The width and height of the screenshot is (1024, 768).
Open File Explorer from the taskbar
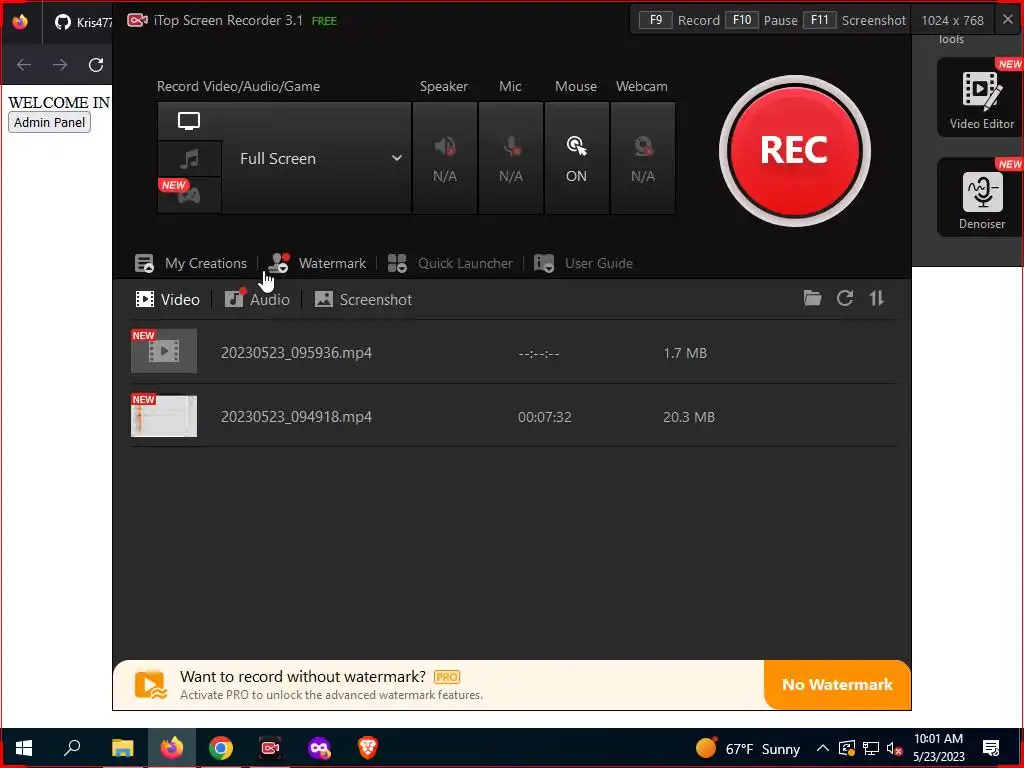tap(122, 748)
